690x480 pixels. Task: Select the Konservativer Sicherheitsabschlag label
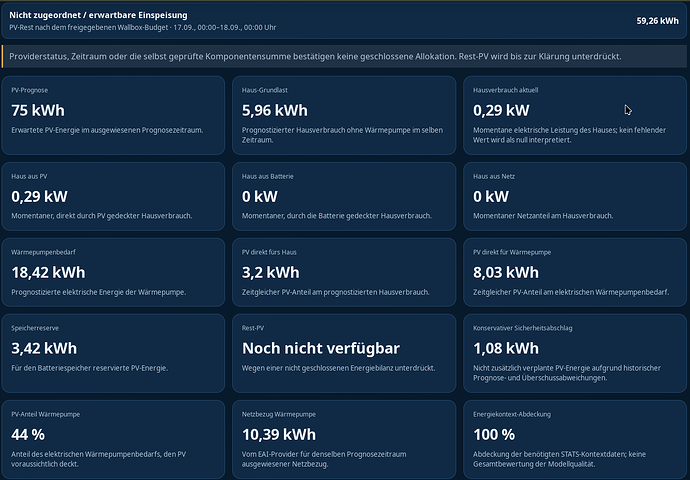pyautogui.click(x=523, y=328)
